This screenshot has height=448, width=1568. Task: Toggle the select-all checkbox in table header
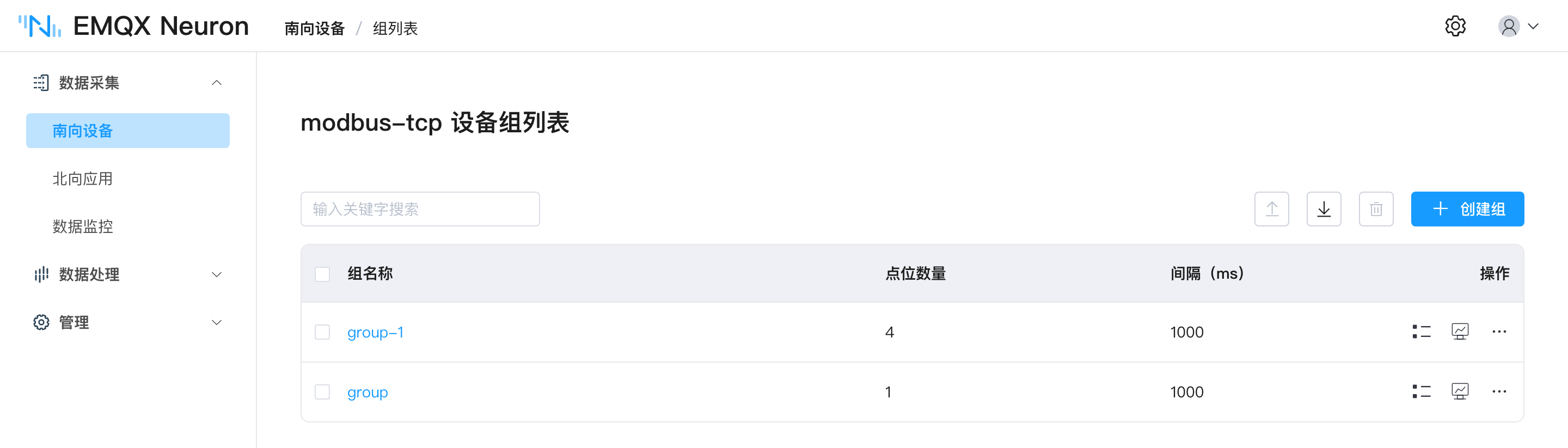coord(322,274)
